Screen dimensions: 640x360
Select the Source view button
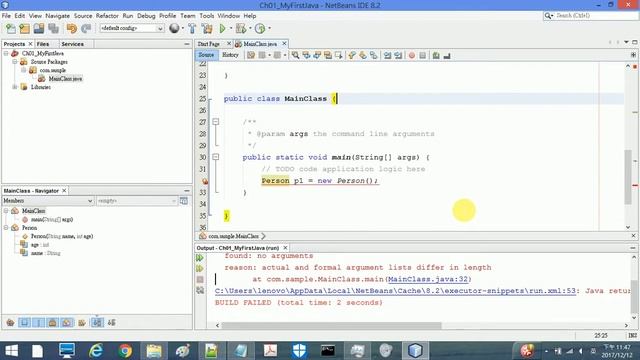[x=206, y=55]
